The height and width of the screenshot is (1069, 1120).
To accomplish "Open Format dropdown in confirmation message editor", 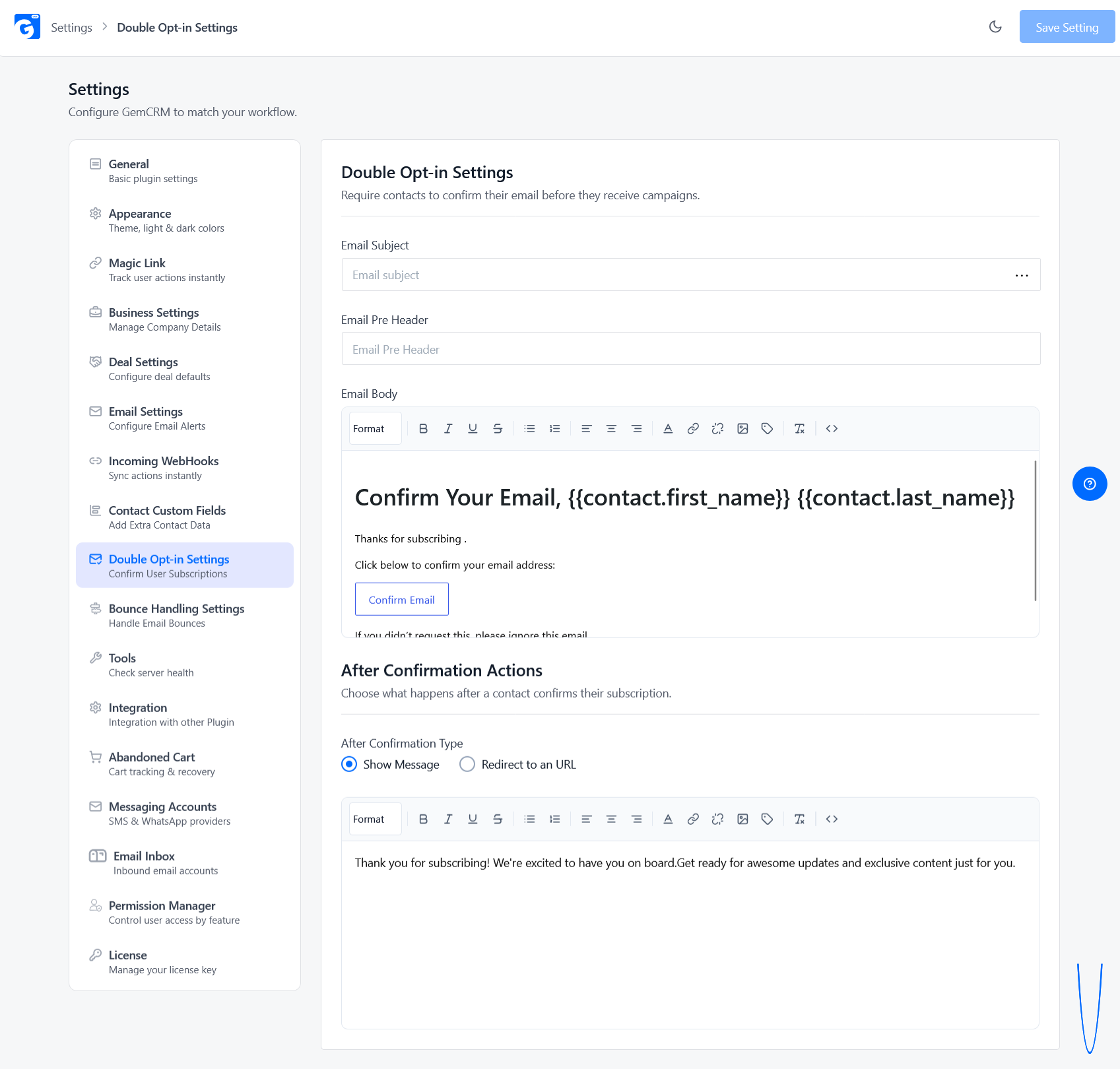I will (375, 819).
